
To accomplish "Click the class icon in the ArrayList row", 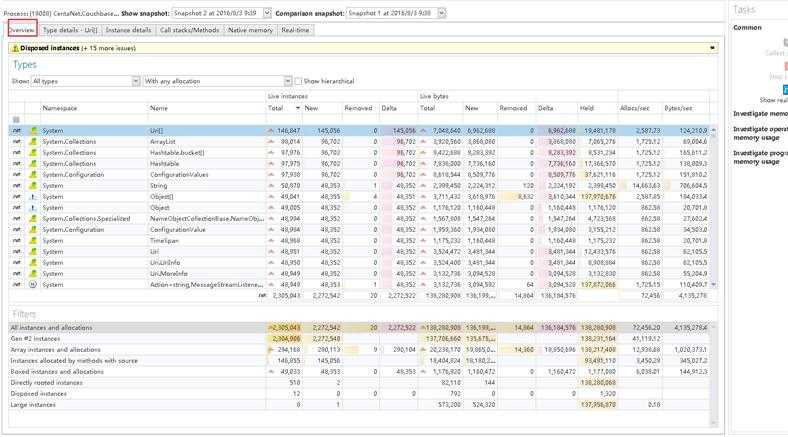I will 33,141.
